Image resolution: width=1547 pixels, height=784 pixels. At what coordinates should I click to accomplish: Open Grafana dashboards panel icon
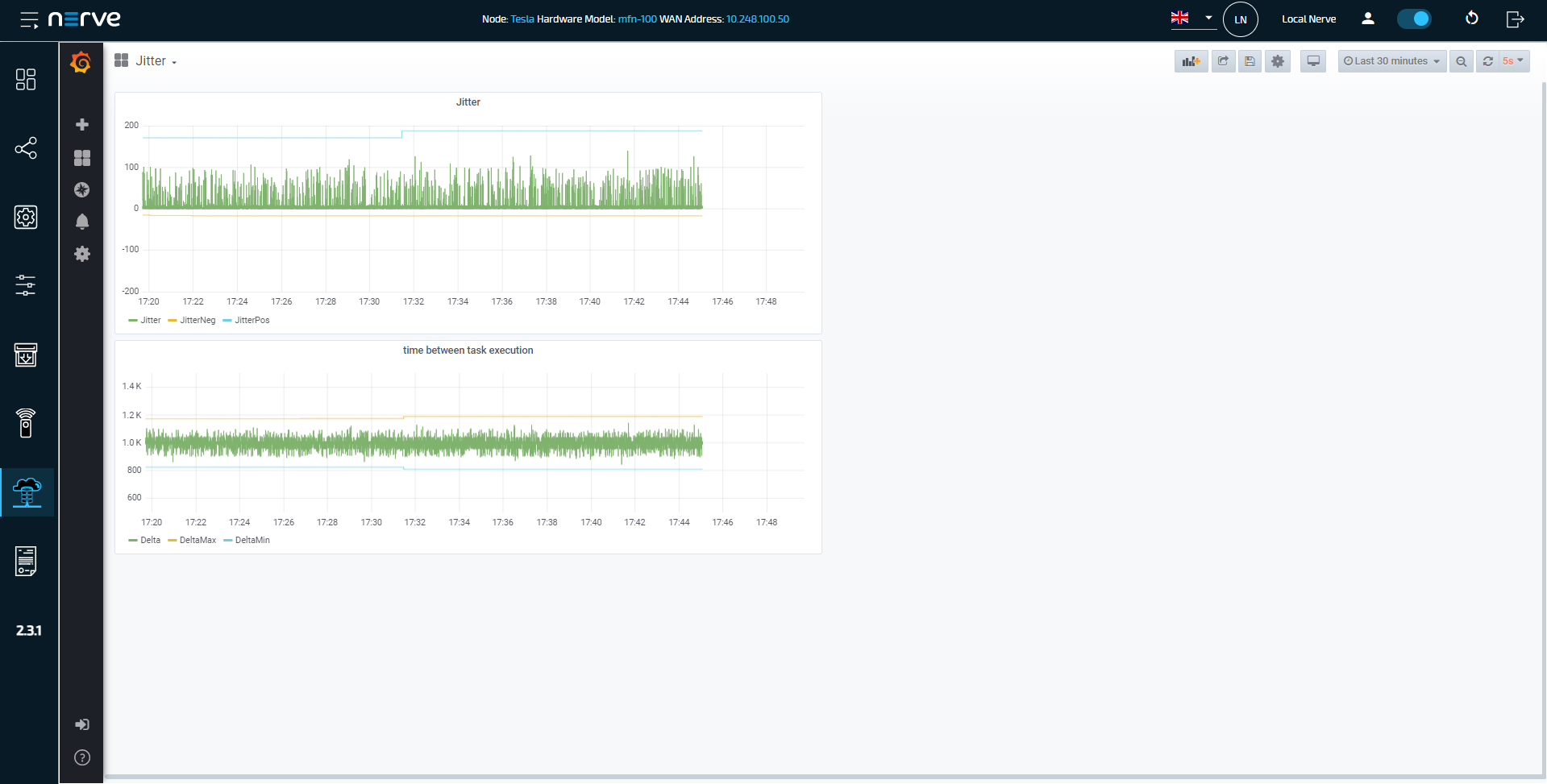pyautogui.click(x=81, y=158)
